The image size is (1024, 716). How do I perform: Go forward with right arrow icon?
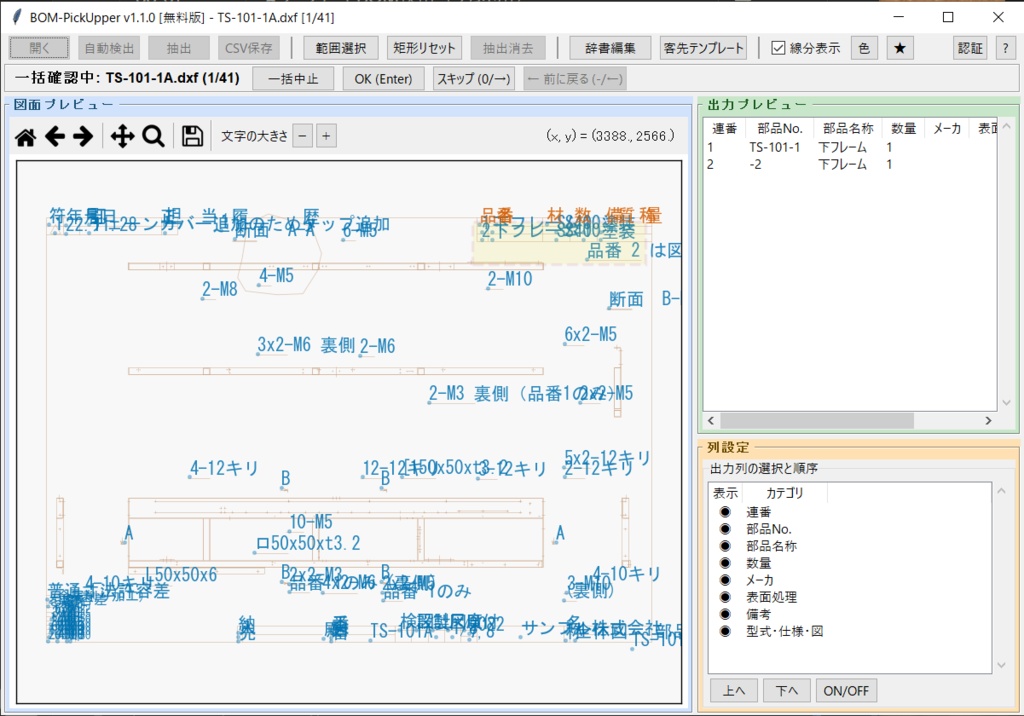[83, 137]
